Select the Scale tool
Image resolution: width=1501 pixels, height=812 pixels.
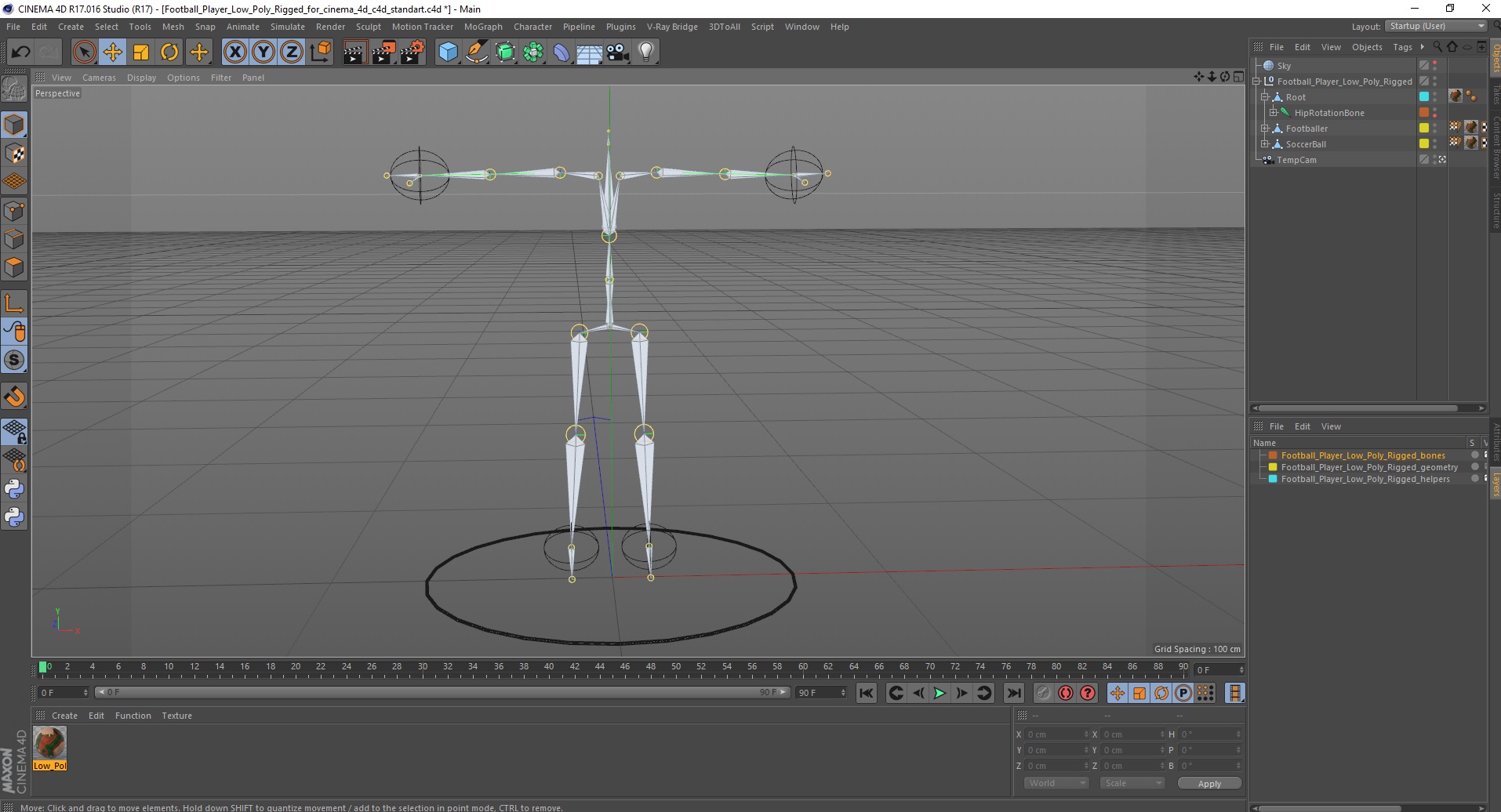[x=141, y=53]
